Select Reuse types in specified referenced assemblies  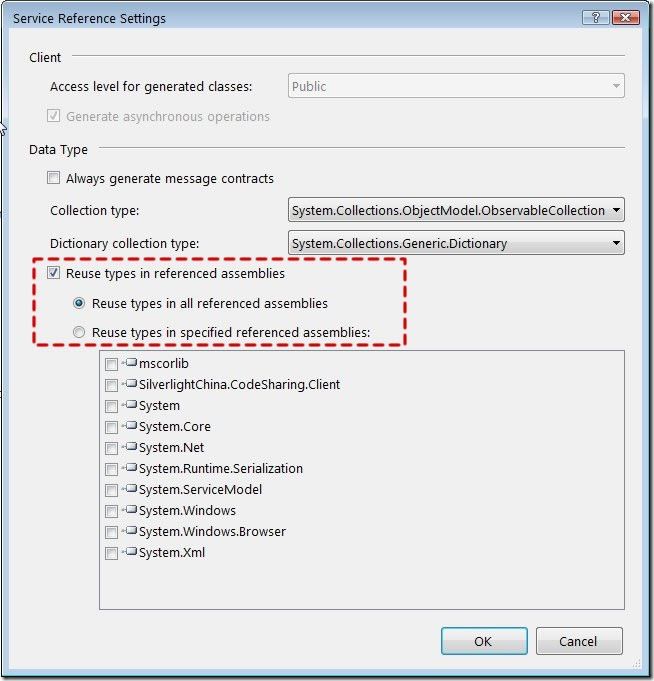79,332
